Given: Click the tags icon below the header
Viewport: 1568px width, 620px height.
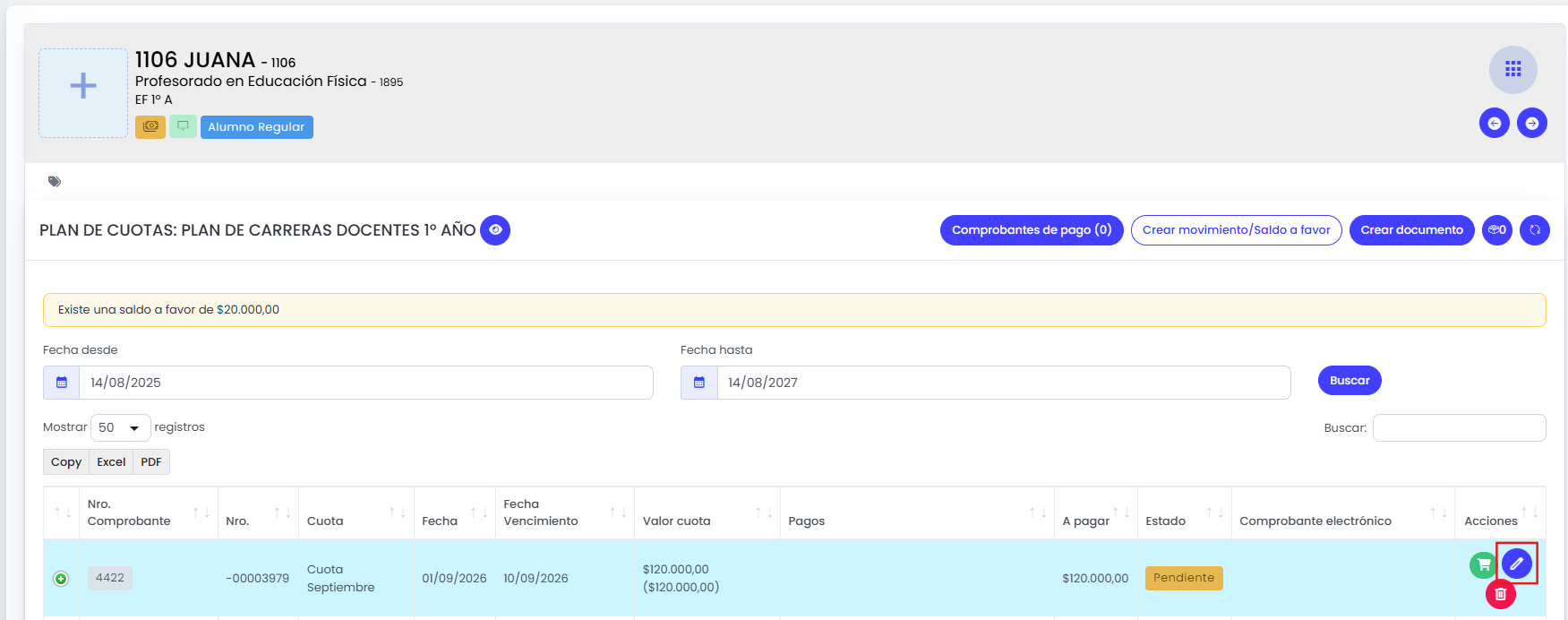Looking at the screenshot, I should [x=55, y=182].
